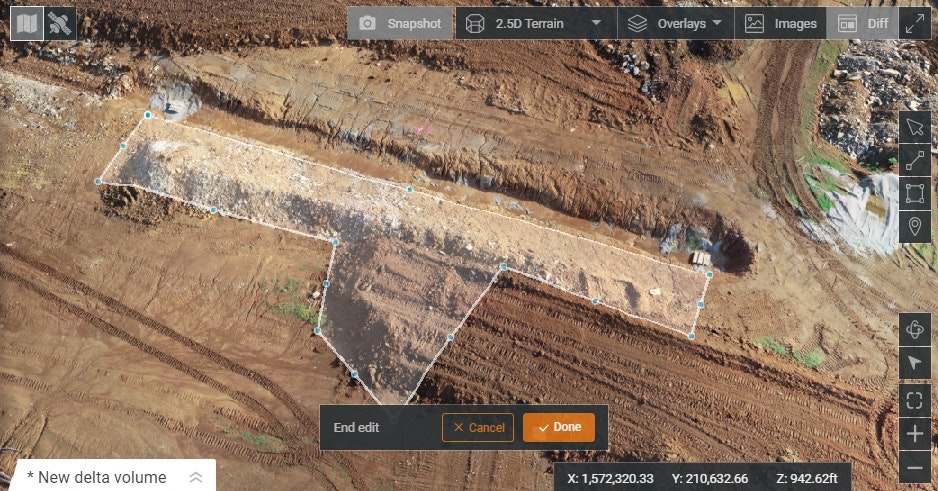Click the north compass arrow button
The height and width of the screenshot is (491, 938).
[914, 362]
